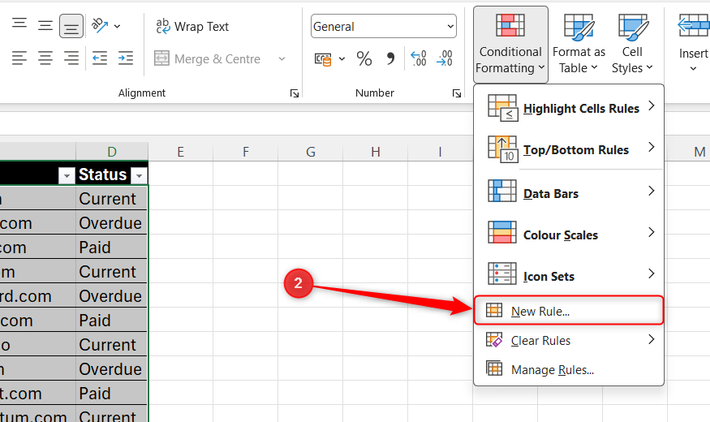Click the Decrease Indent icon
The image size is (710, 422).
pyautogui.click(x=100, y=58)
